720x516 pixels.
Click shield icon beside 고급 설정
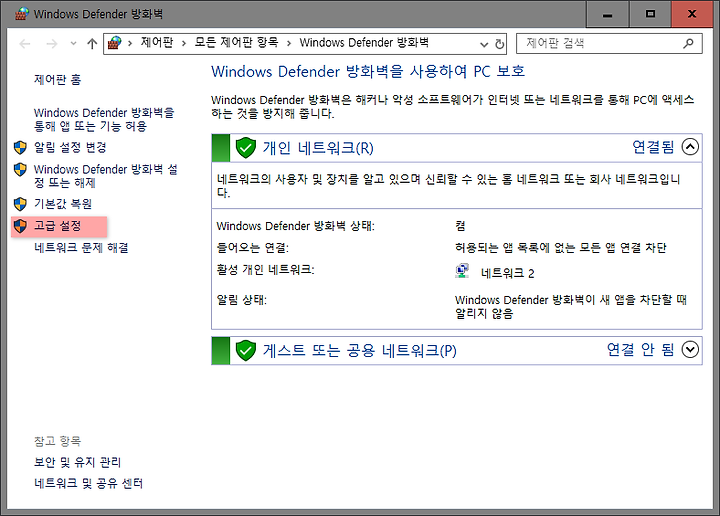(20, 226)
